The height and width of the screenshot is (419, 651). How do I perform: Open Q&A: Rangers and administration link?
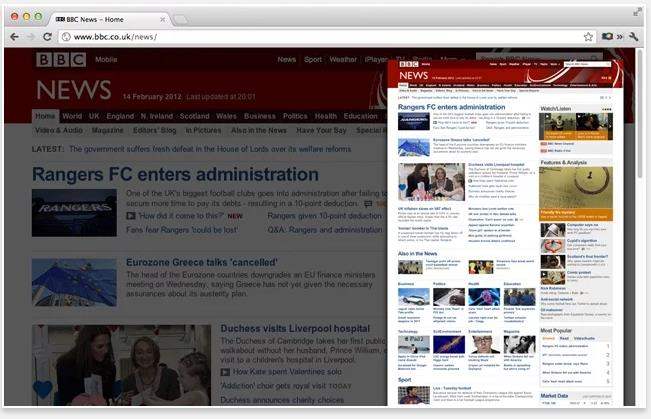[x=325, y=230]
